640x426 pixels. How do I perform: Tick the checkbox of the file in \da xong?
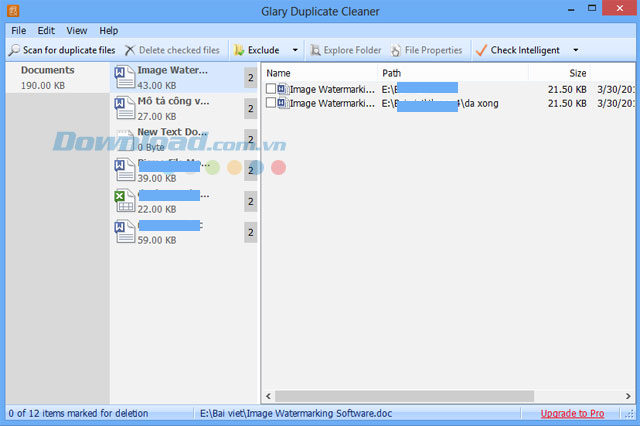(271, 102)
